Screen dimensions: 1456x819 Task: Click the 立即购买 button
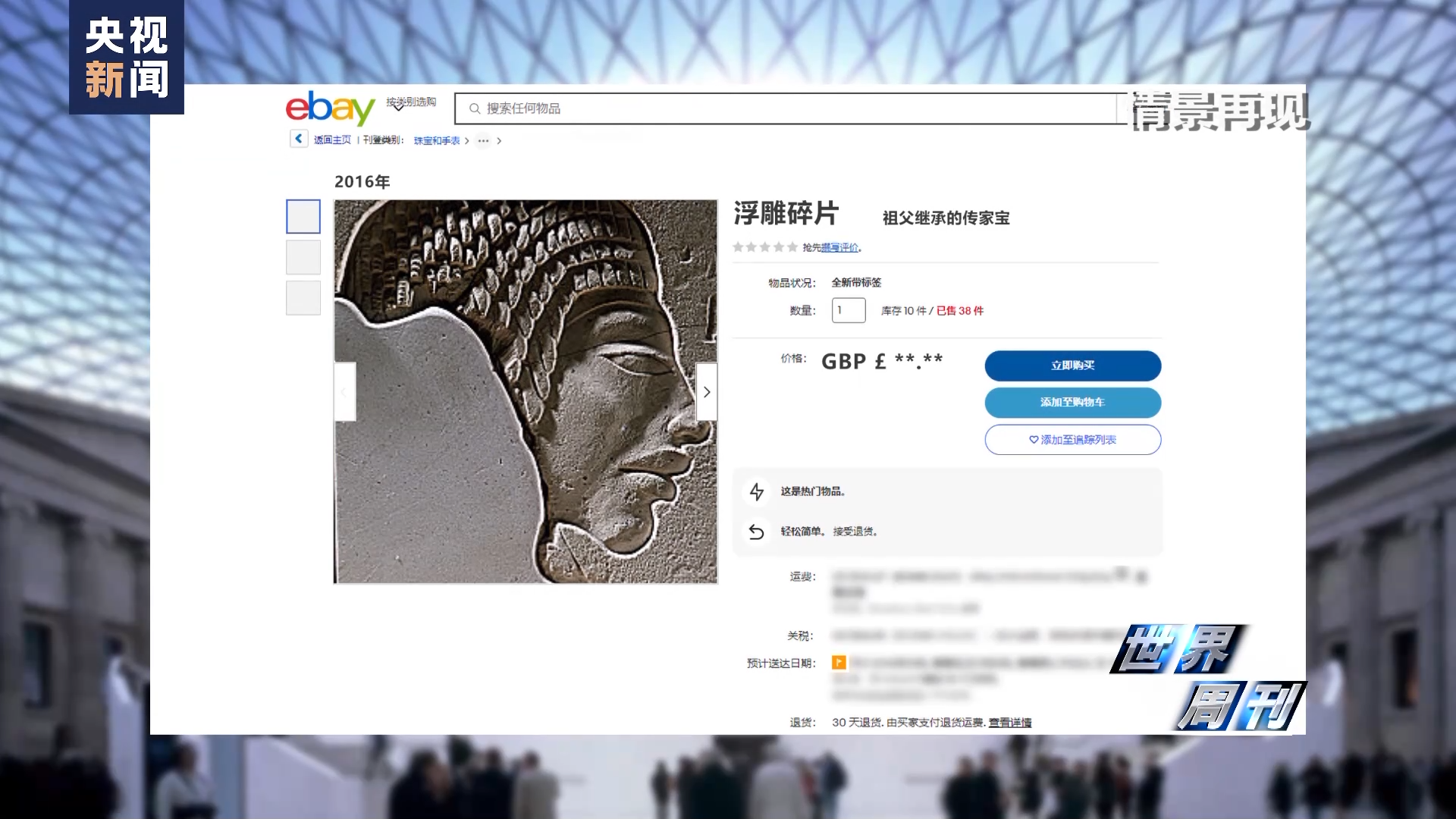(1072, 366)
